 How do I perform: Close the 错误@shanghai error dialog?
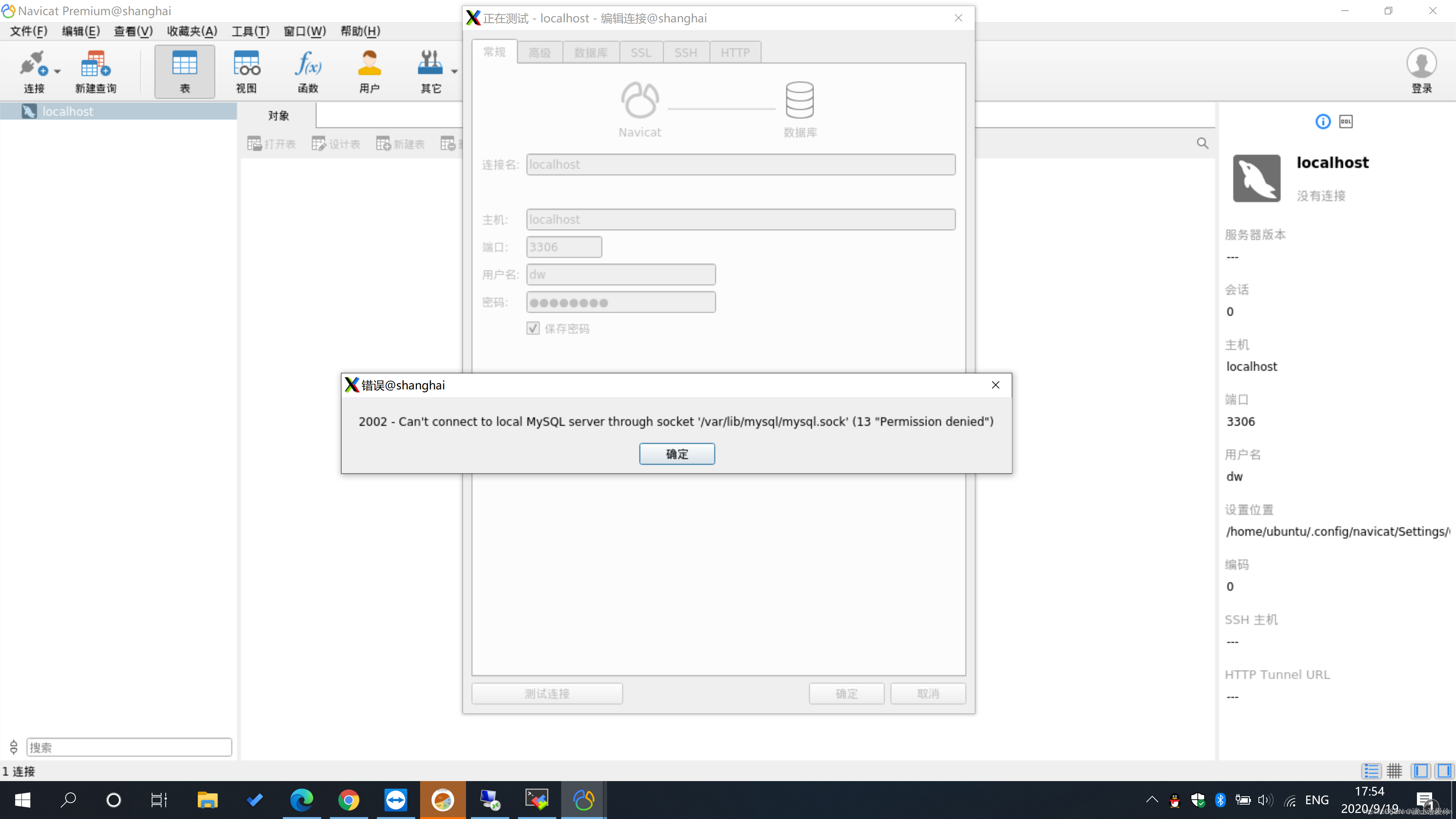[x=995, y=385]
